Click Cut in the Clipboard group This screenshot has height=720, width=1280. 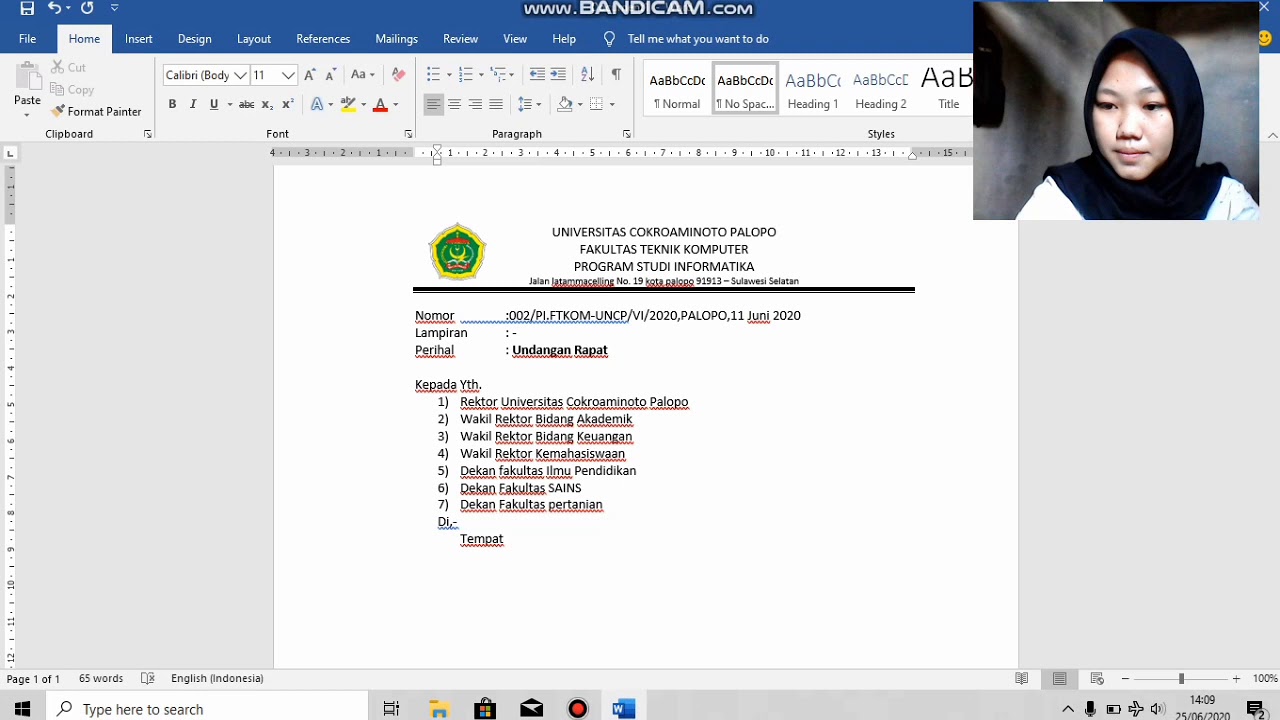[68, 67]
